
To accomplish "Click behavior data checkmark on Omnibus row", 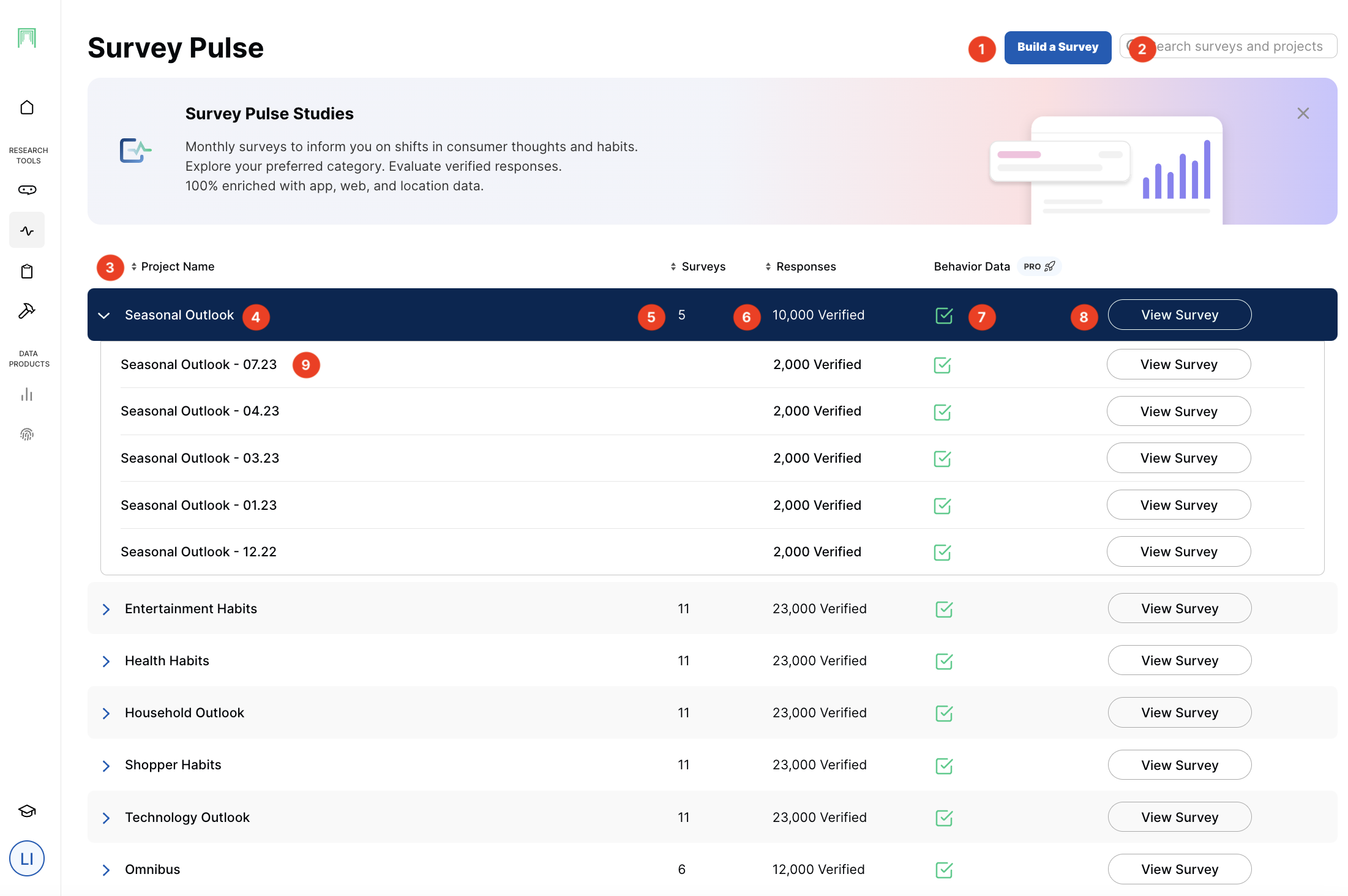I will [944, 870].
